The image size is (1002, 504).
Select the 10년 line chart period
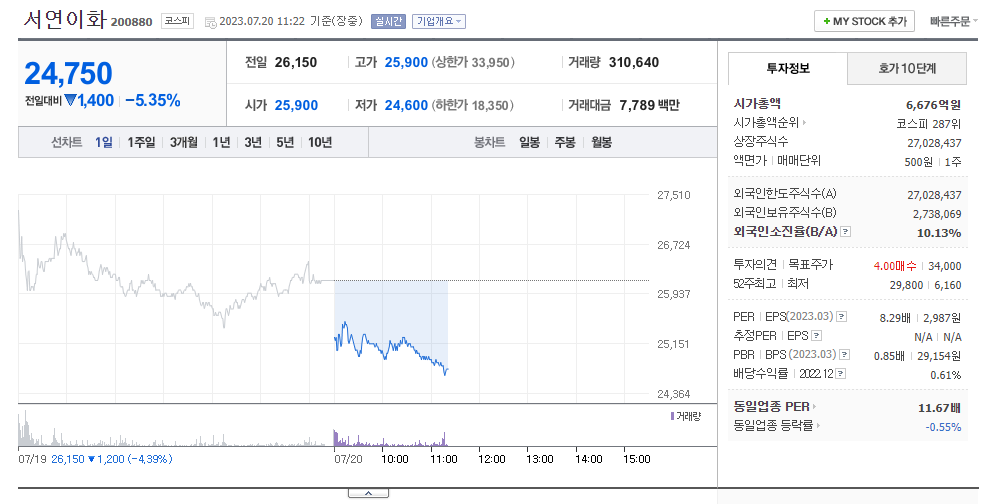pyautogui.click(x=320, y=142)
